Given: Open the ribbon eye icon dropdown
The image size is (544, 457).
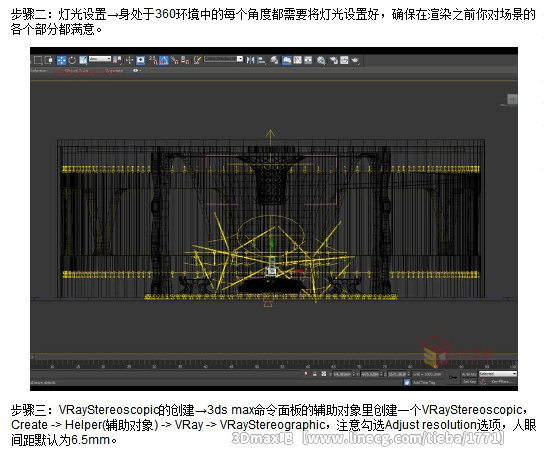Looking at the screenshot, I should point(137,70).
